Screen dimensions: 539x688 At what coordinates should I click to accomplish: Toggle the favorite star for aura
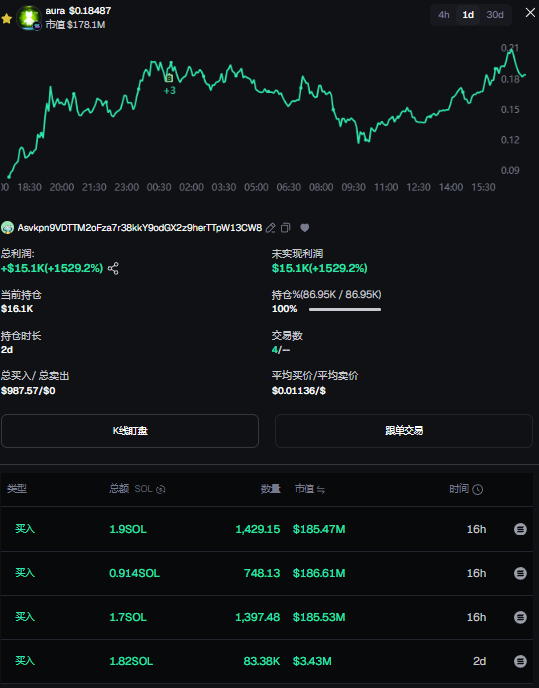6,19
